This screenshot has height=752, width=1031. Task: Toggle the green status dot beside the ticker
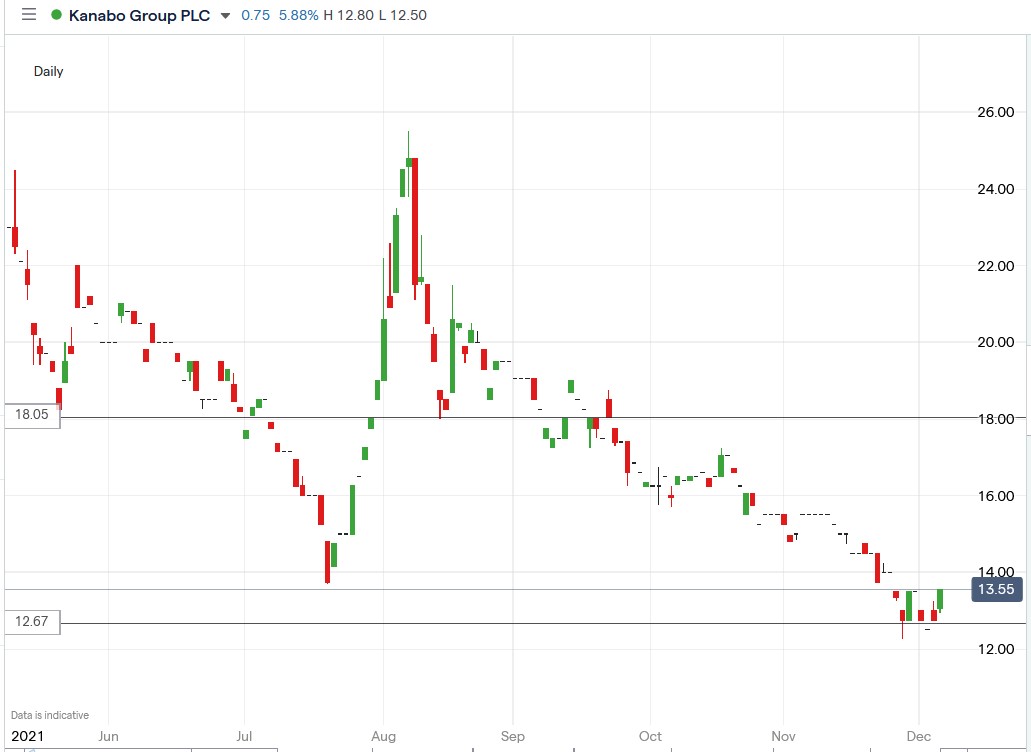(54, 15)
